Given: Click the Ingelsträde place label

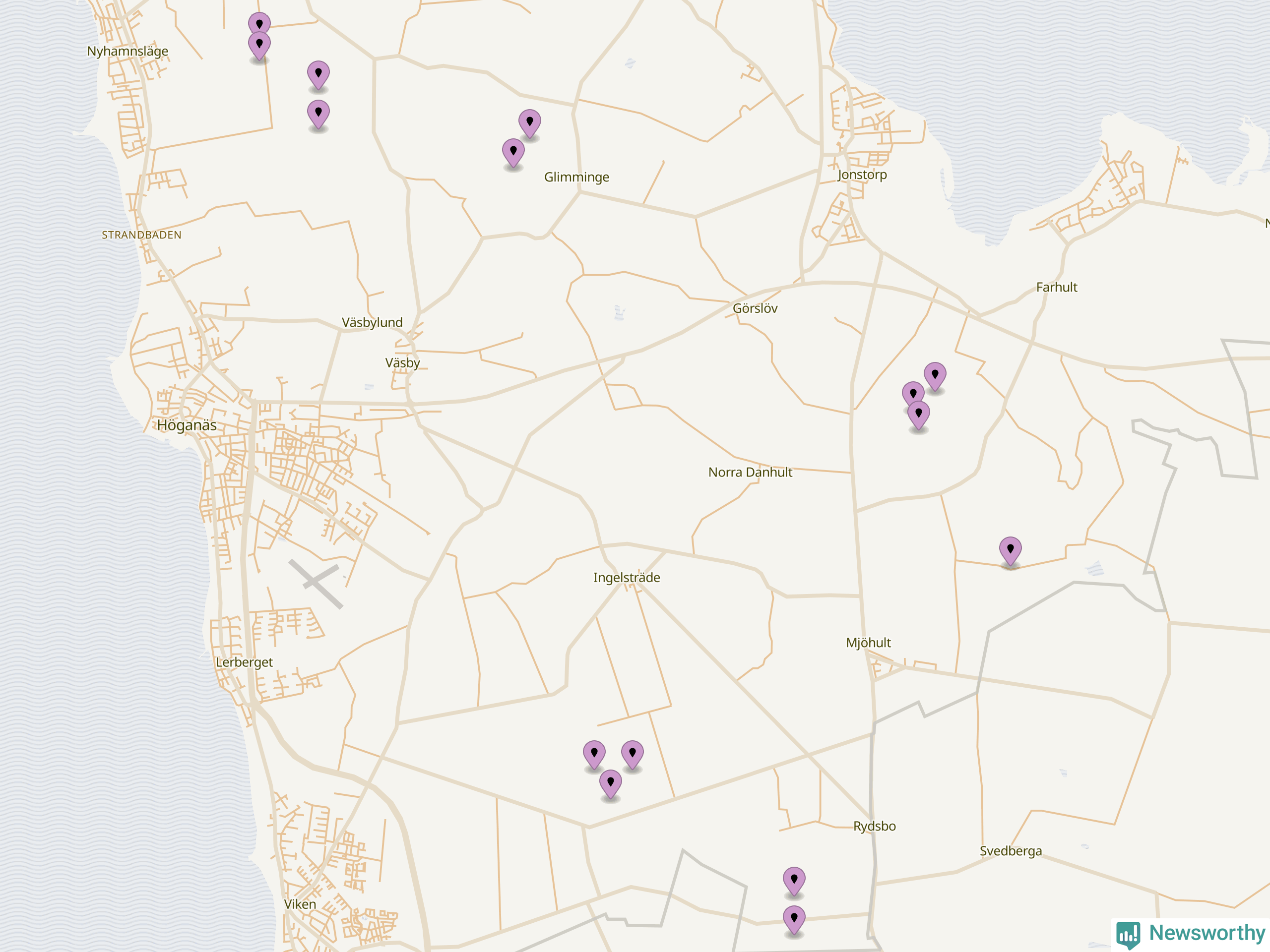Looking at the screenshot, I should [627, 577].
